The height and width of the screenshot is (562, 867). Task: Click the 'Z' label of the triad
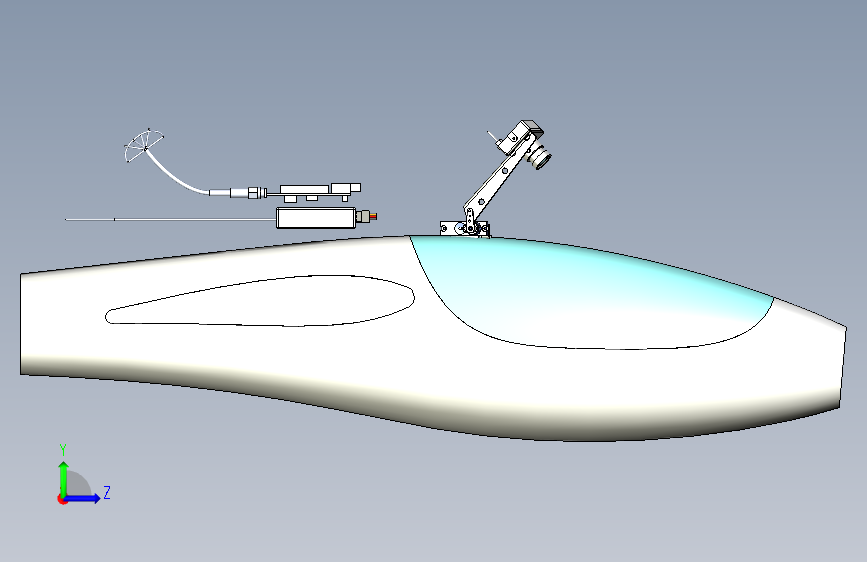coord(107,492)
